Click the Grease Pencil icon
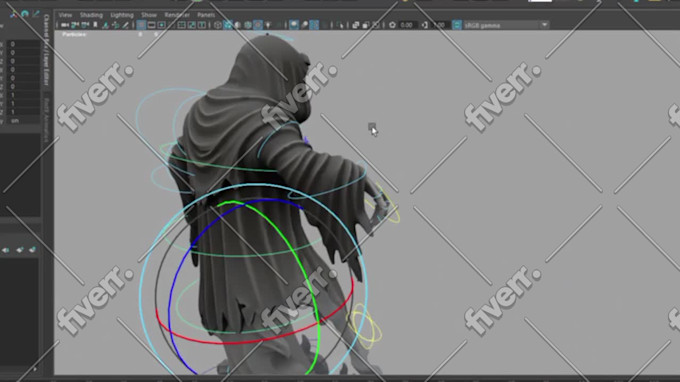Image resolution: width=680 pixels, height=382 pixels. tap(126, 25)
